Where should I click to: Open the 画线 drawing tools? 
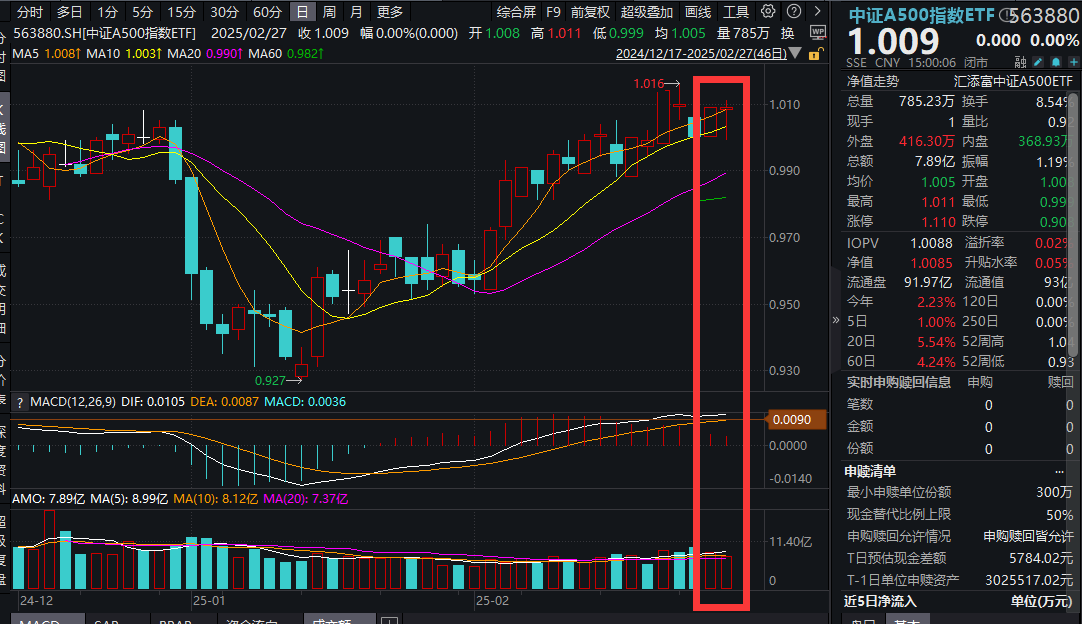[x=698, y=12]
